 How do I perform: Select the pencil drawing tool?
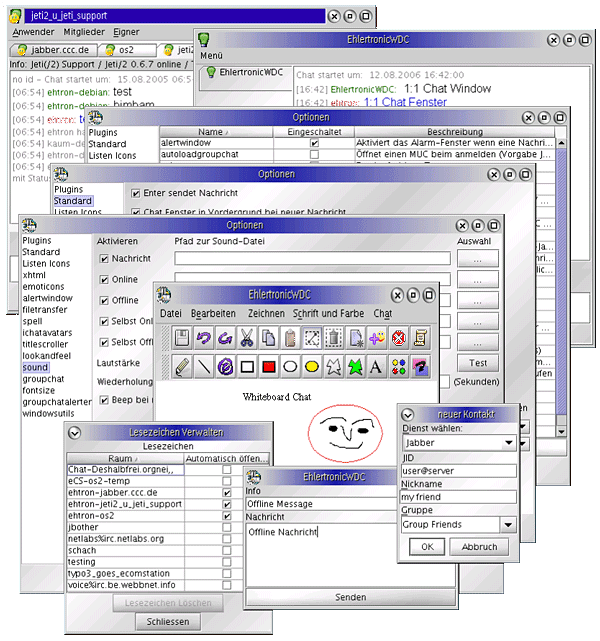tap(182, 367)
